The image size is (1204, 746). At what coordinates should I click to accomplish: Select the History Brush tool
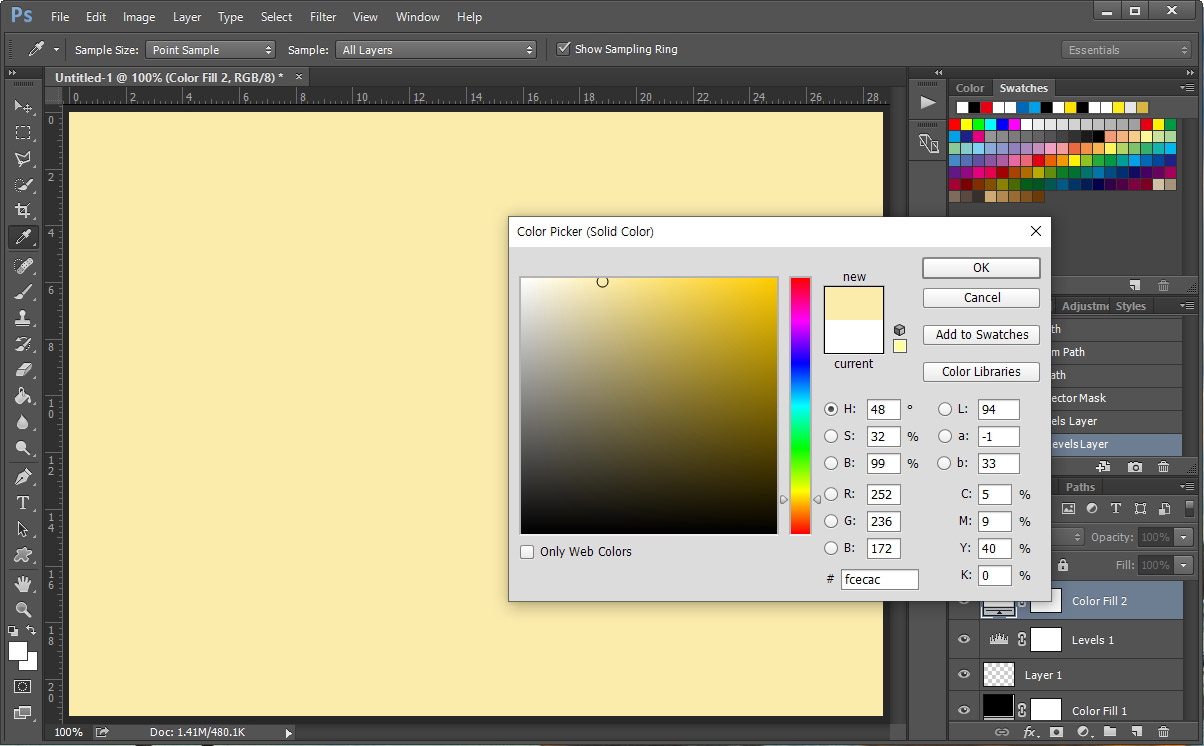23,344
